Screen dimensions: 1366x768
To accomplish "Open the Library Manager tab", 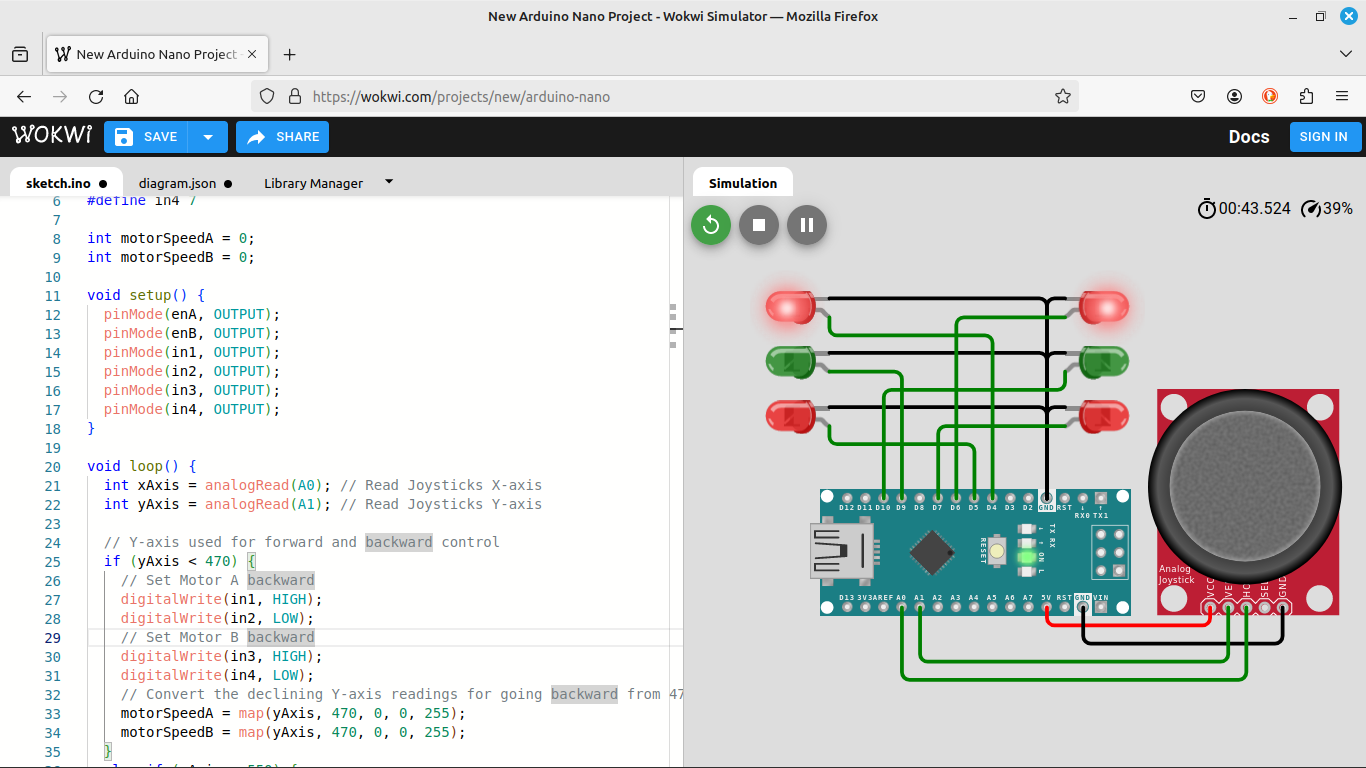I will pos(313,183).
